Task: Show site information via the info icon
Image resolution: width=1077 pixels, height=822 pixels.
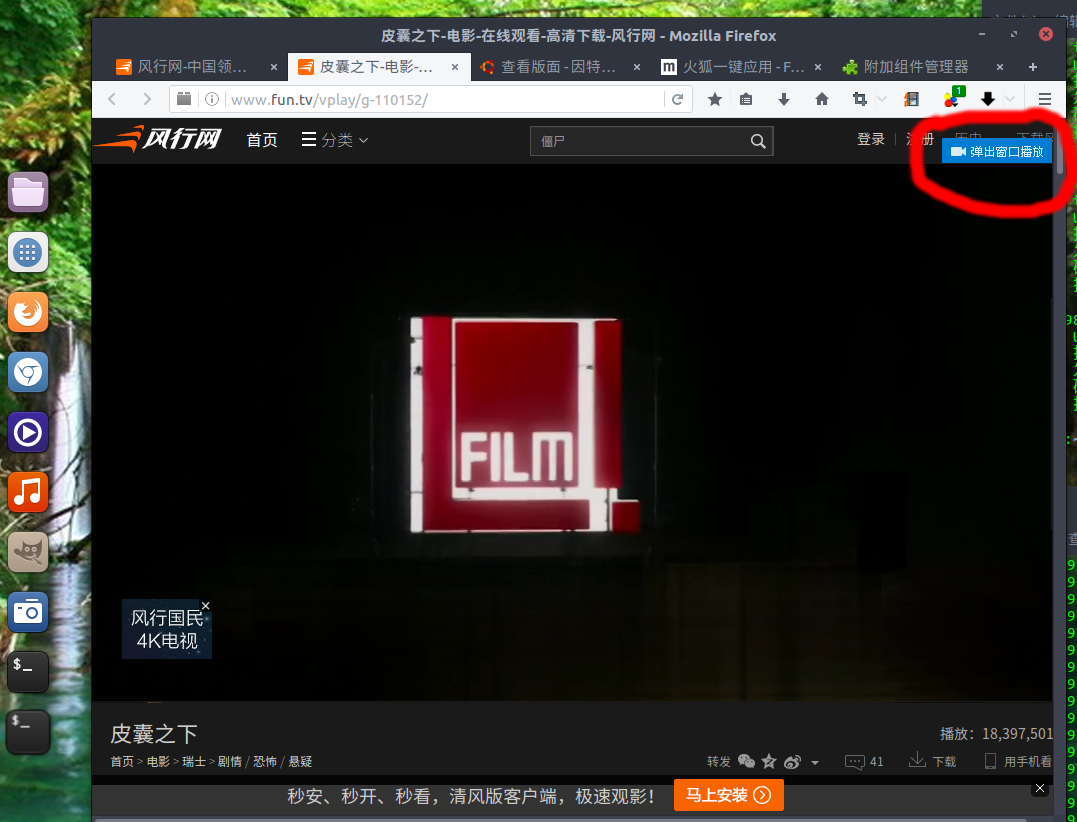Action: tap(212, 100)
